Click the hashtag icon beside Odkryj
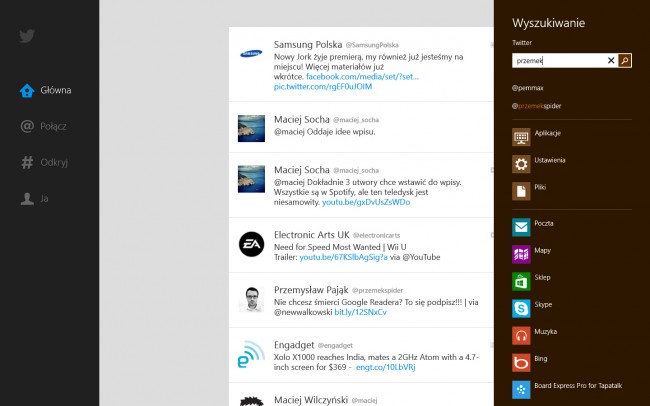650x406 pixels. (27, 162)
